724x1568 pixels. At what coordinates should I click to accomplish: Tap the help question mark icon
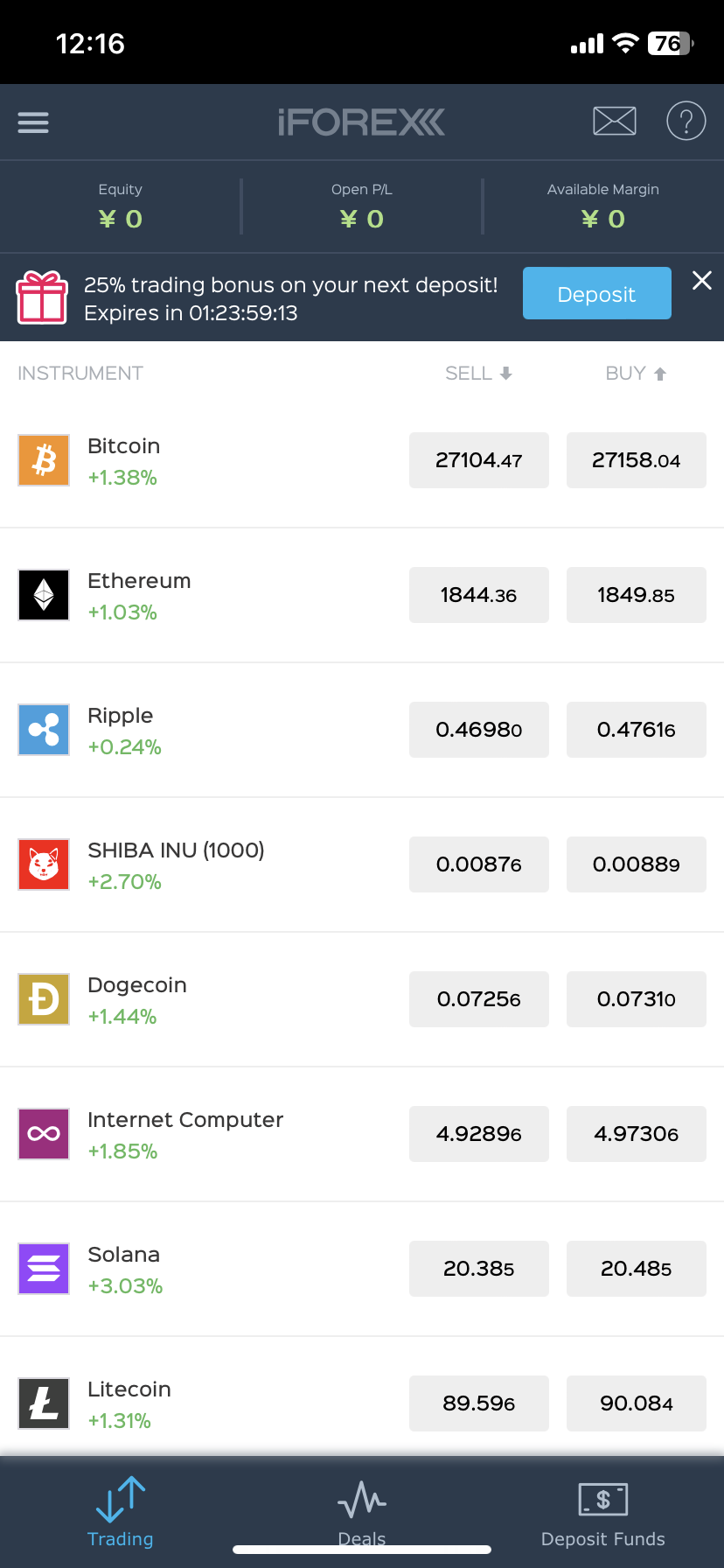pos(686,121)
